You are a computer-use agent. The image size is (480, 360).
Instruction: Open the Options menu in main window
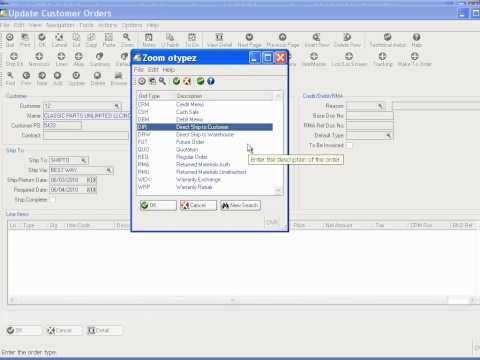[x=132, y=25]
